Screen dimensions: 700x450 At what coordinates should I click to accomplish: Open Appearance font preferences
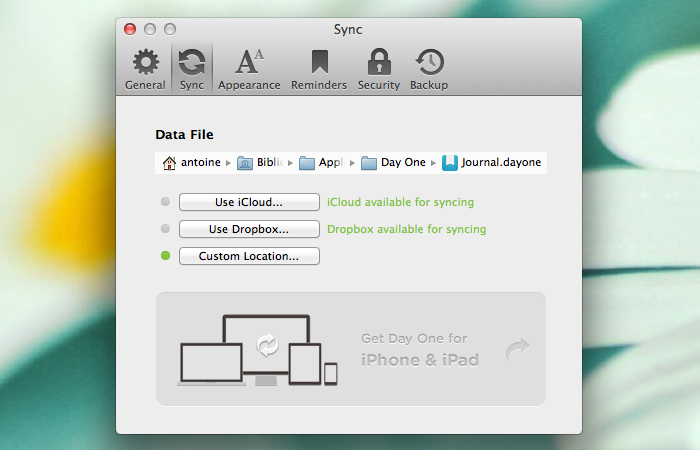click(249, 63)
